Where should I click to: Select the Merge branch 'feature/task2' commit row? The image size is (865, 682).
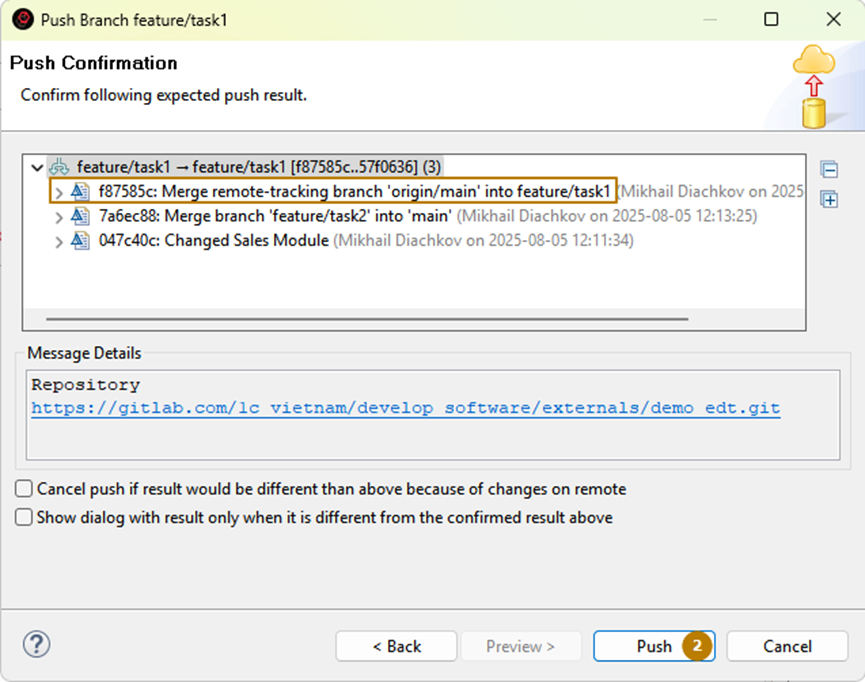tap(275, 216)
